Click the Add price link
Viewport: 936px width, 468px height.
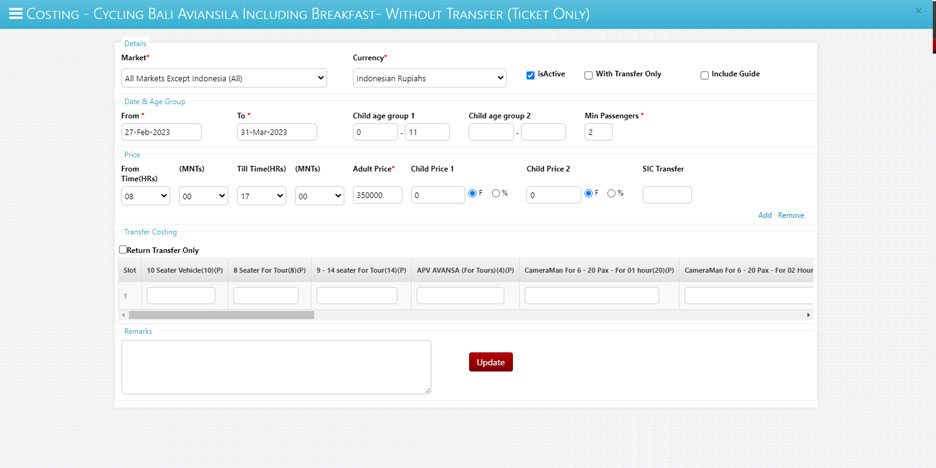pyautogui.click(x=764, y=215)
